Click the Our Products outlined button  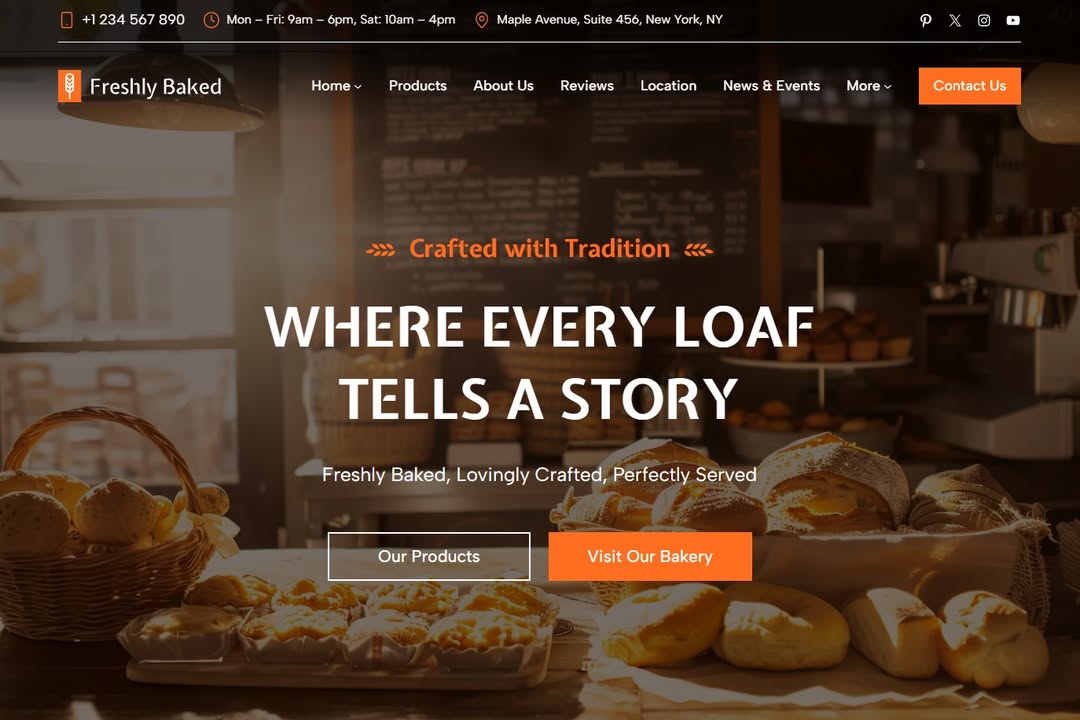pyautogui.click(x=428, y=556)
